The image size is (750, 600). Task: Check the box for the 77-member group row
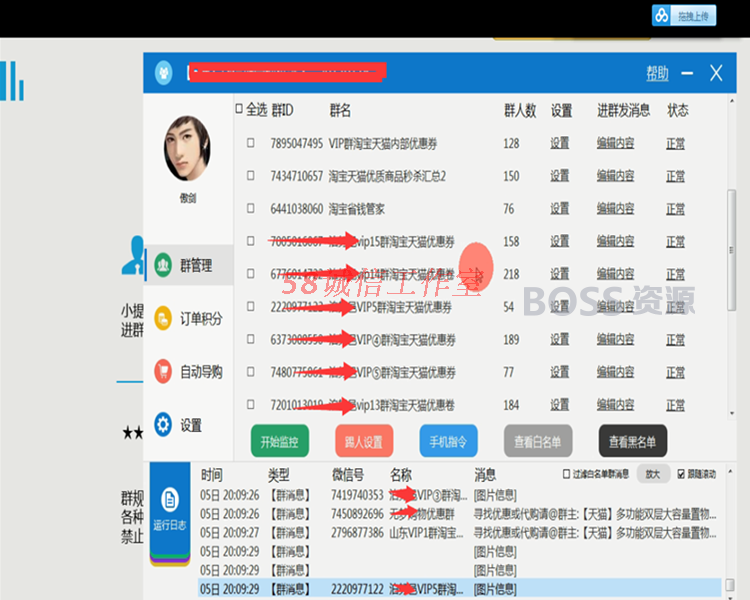[x=251, y=372]
